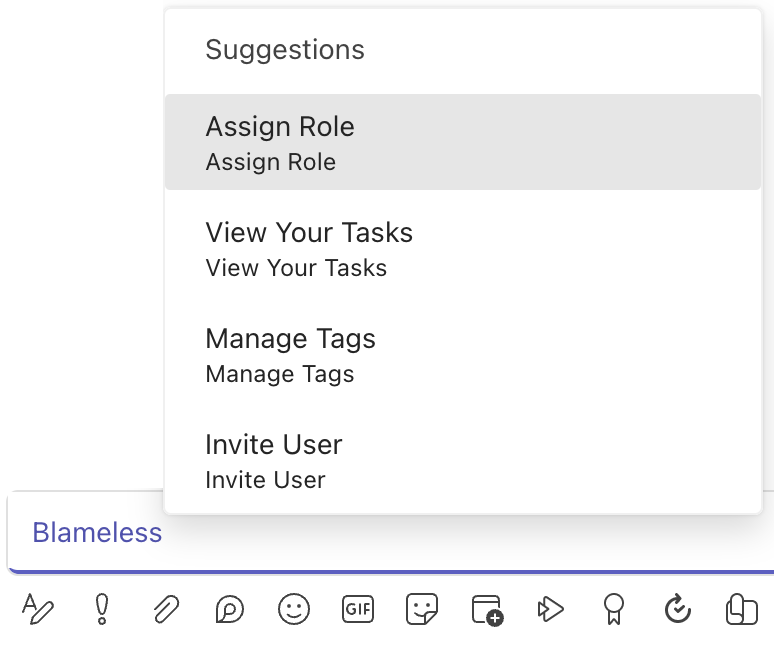Open the Approvals circular-check icon
This screenshot has width=774, height=646.
pyautogui.click(x=678, y=609)
